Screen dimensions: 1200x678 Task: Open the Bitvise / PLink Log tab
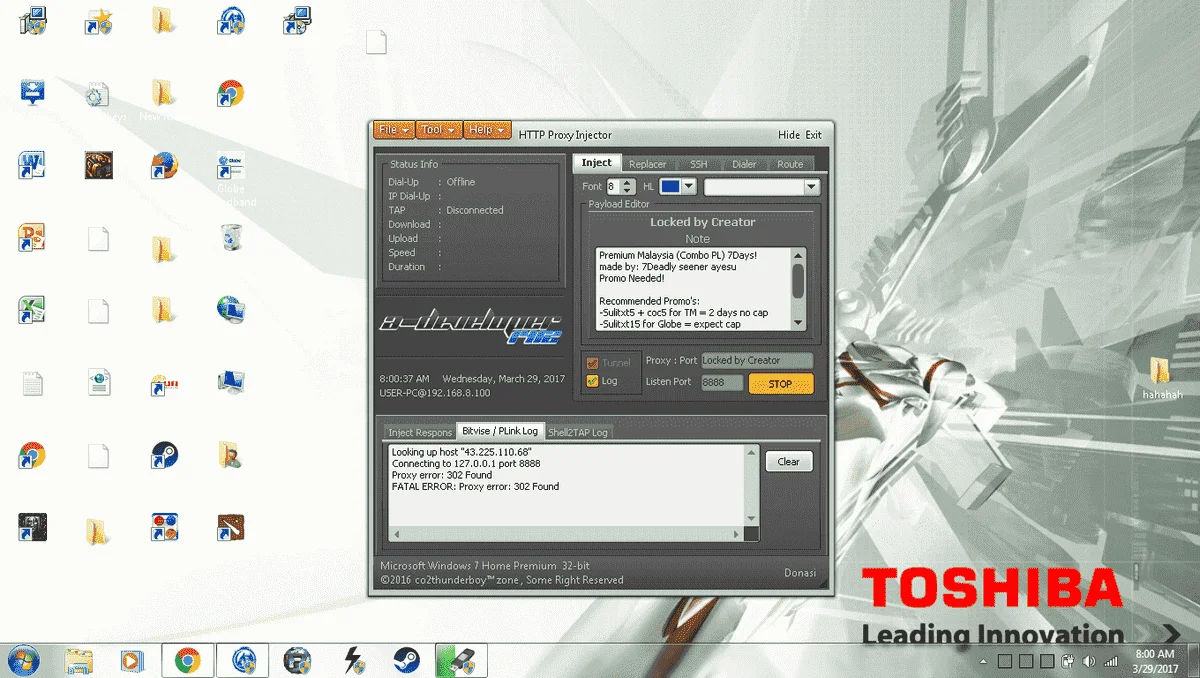click(x=500, y=431)
